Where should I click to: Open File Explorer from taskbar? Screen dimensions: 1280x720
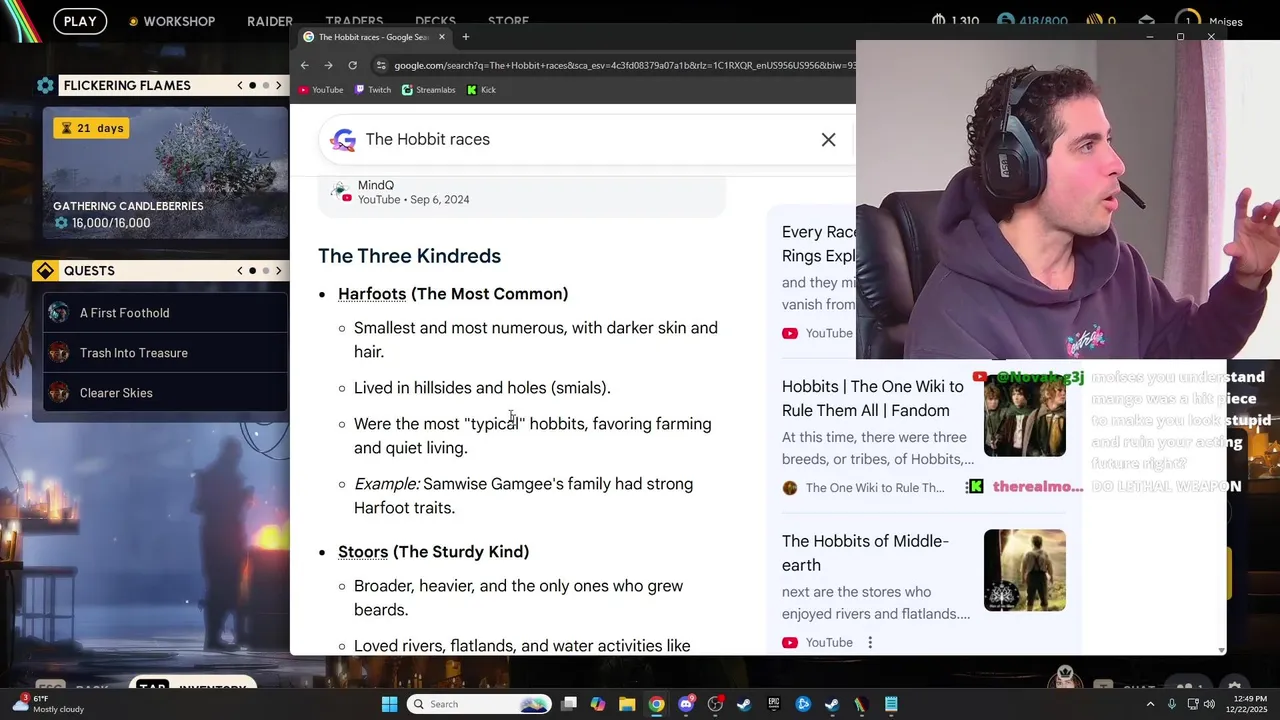point(627,704)
